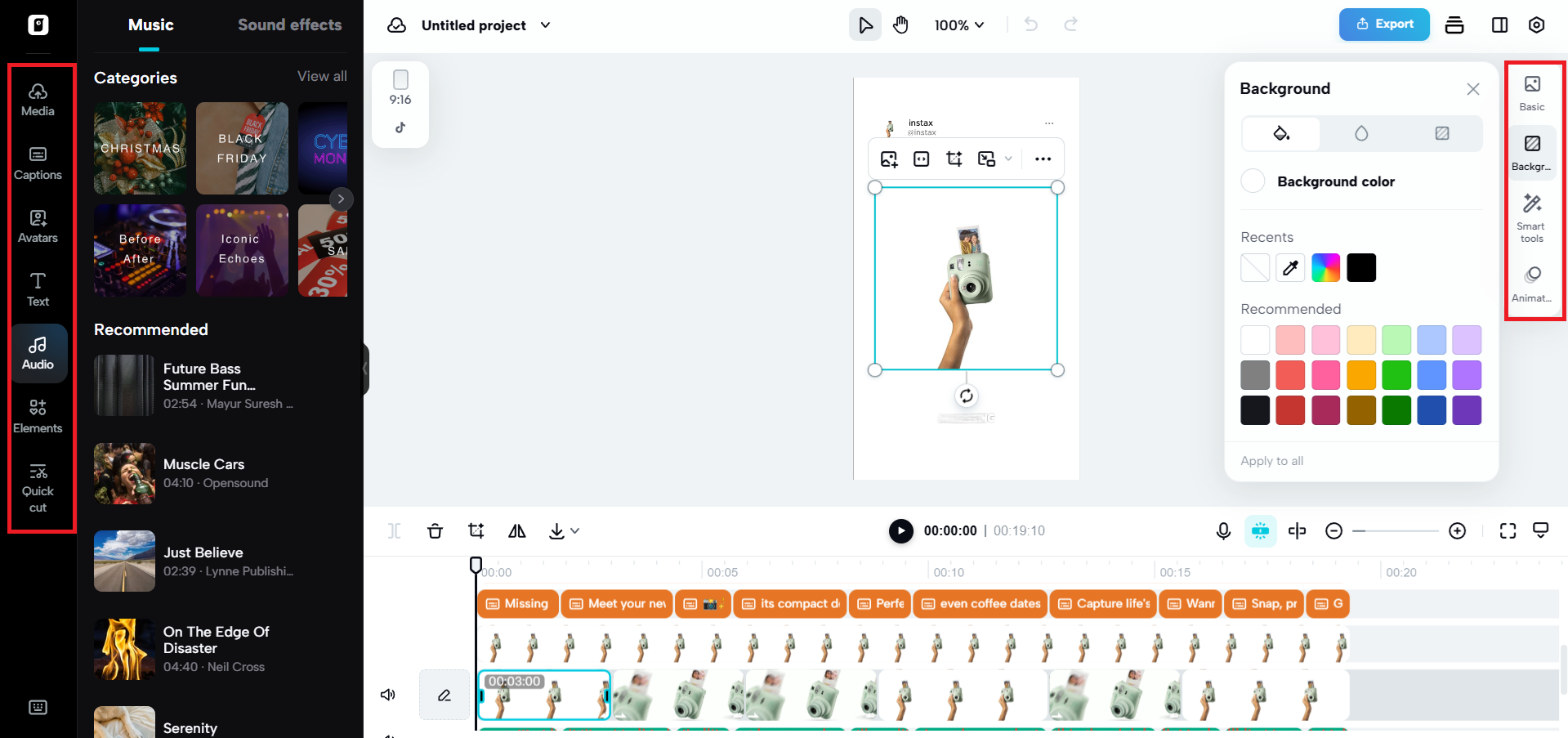Activate the hand pan tool
Image resolution: width=1568 pixels, height=738 pixels.
click(x=900, y=25)
